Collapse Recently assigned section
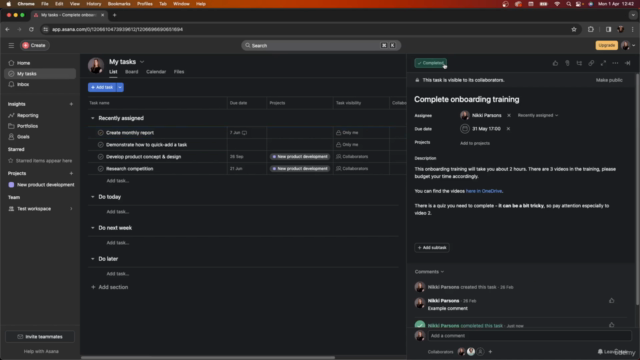The height and width of the screenshot is (360, 640). click(x=93, y=118)
